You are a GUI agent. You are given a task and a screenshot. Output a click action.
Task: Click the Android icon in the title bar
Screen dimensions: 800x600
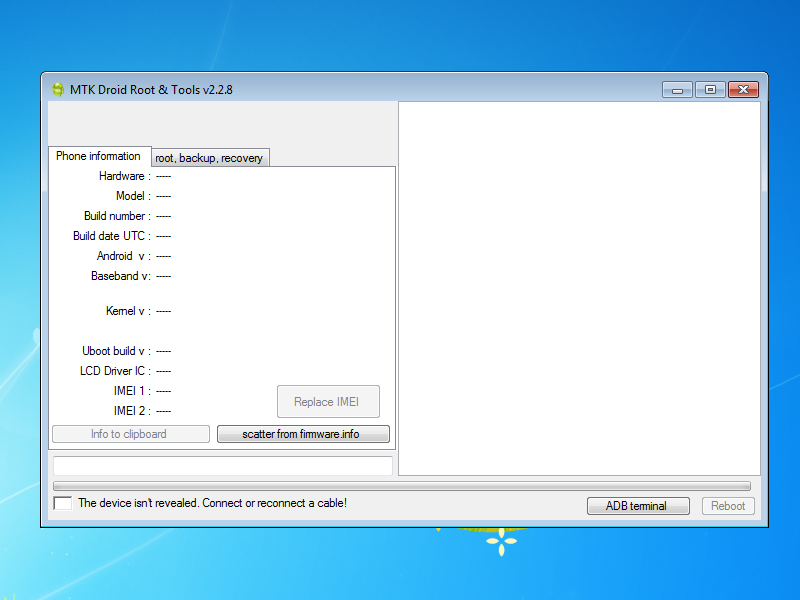(58, 89)
